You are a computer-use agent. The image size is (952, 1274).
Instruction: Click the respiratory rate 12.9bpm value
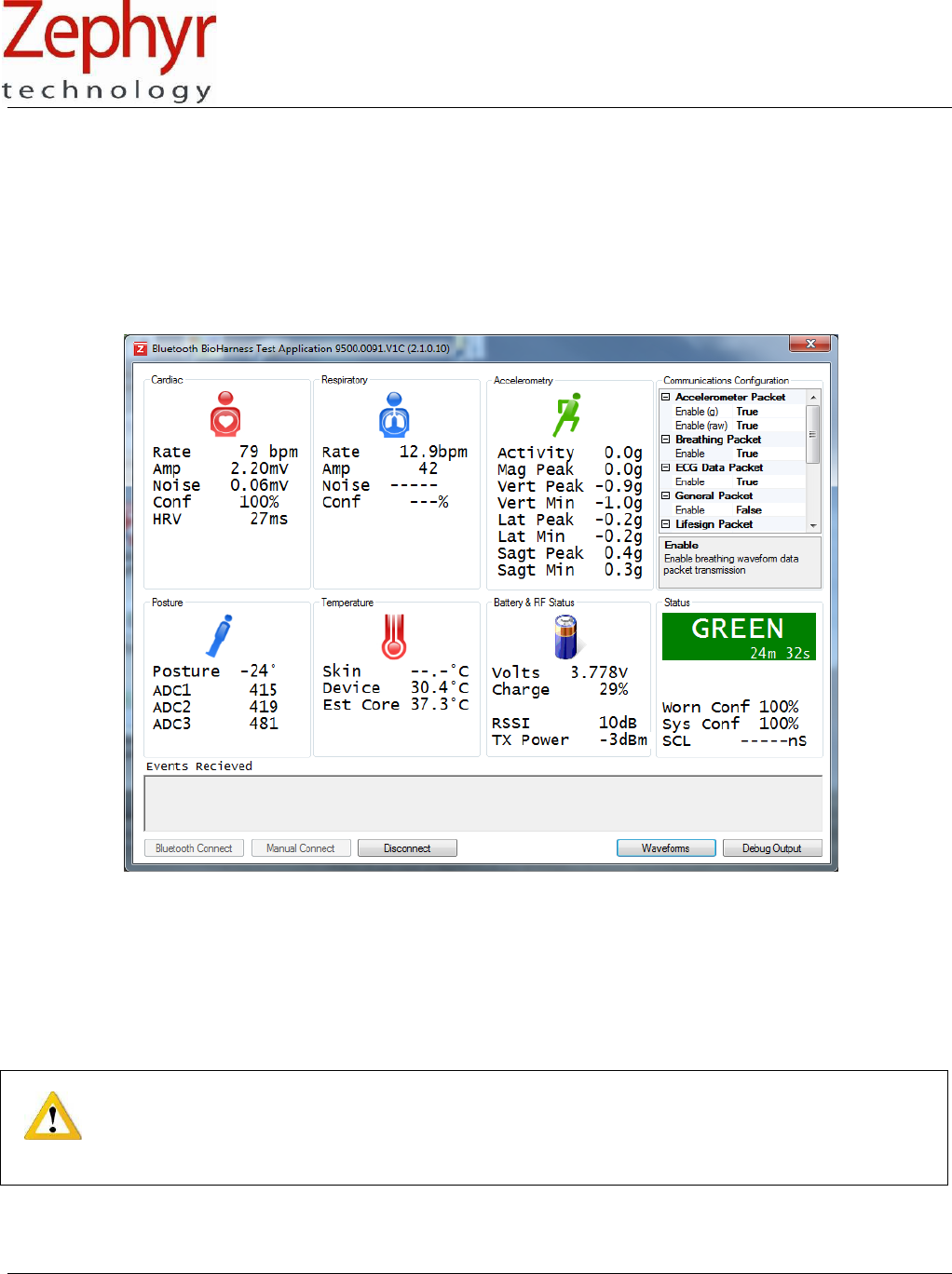point(433,452)
